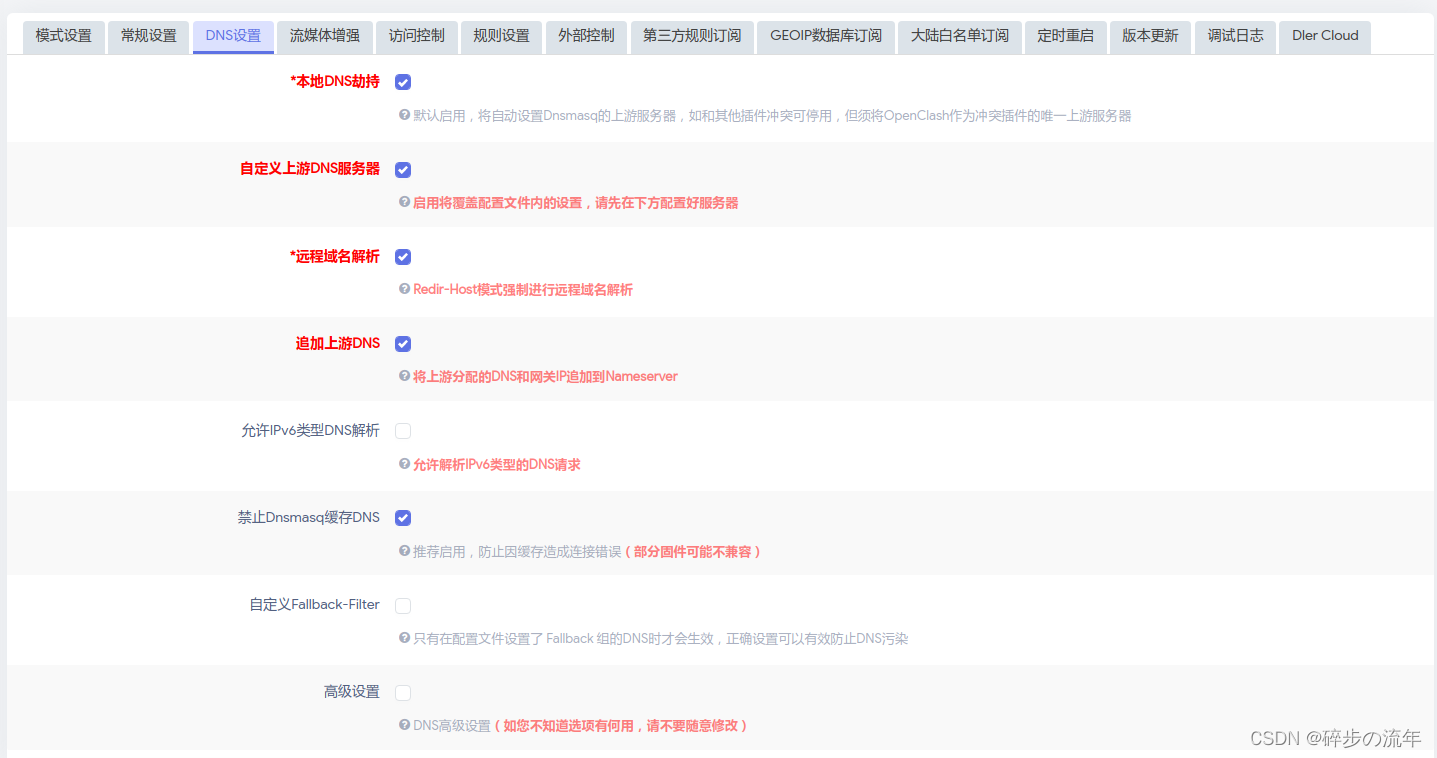
Task: Click the warning '如您不知道选项有何用，请不要随意修改'
Action: tap(621, 726)
